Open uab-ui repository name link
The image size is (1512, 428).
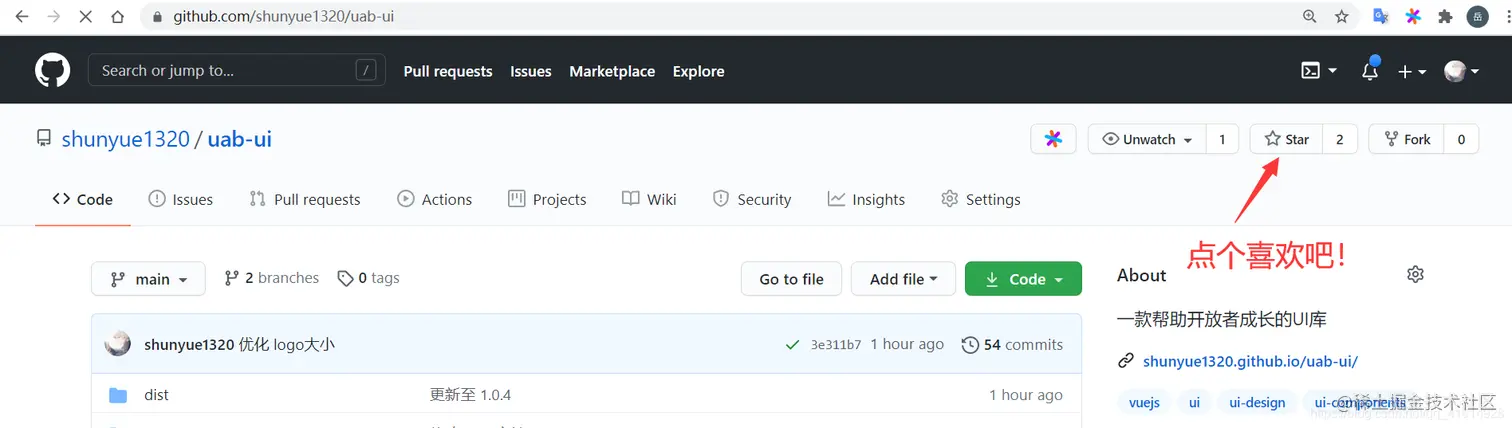coord(240,139)
